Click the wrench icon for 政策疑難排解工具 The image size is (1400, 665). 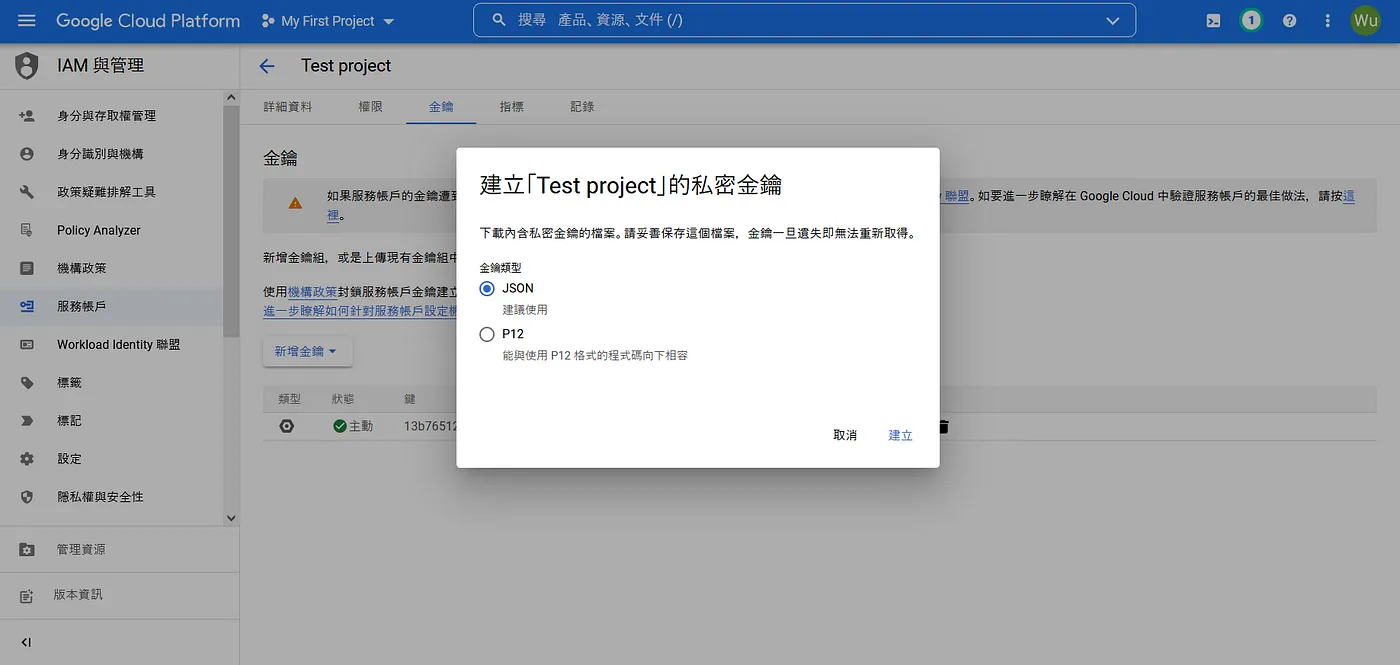coord(27,192)
